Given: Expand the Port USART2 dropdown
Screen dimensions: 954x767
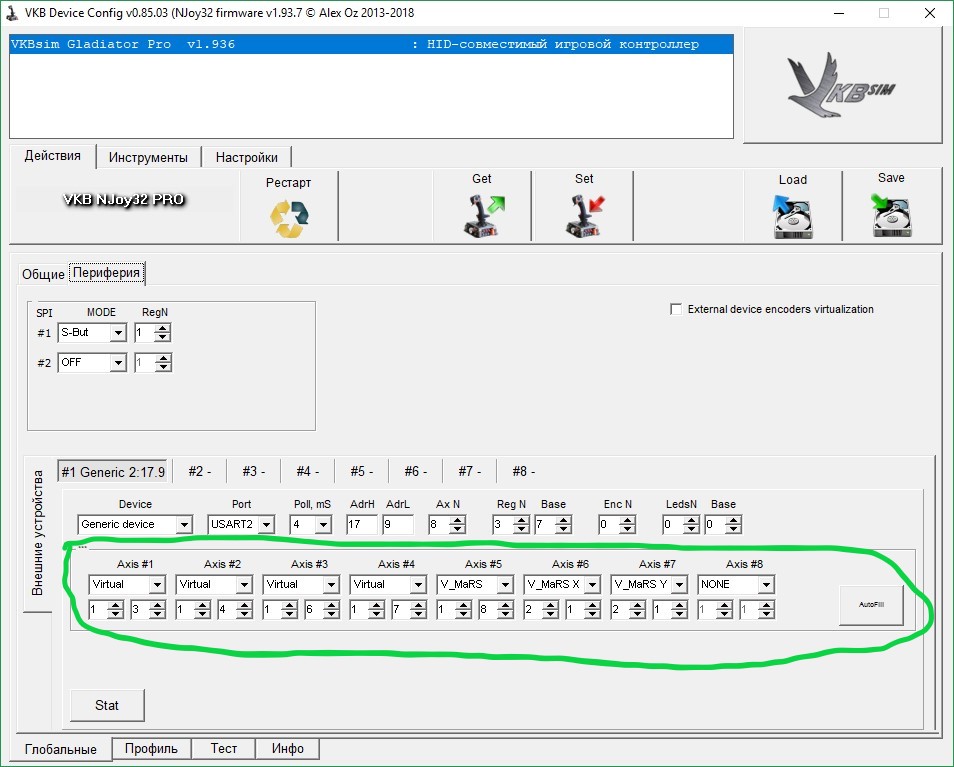Looking at the screenshot, I should point(265,524).
